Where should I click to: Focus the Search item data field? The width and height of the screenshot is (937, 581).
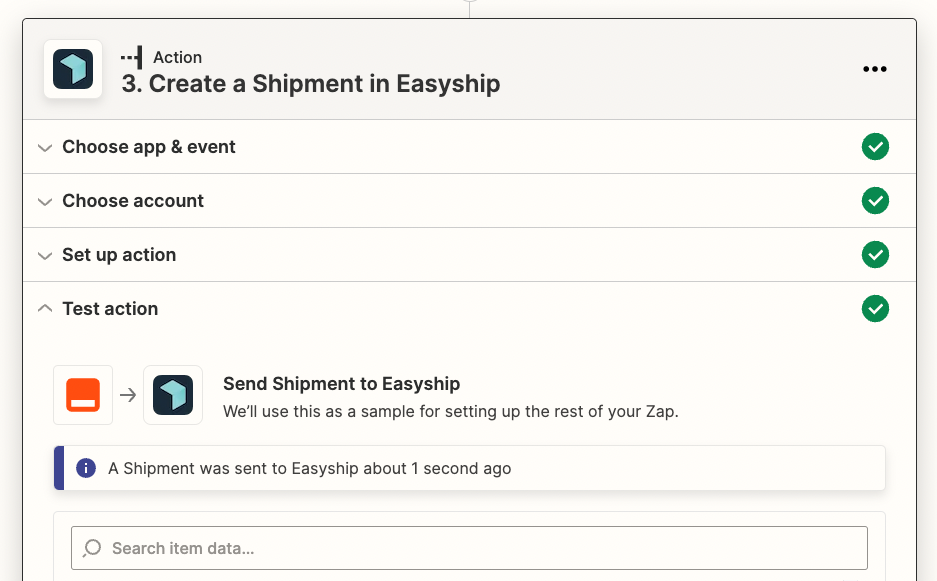[x=469, y=548]
